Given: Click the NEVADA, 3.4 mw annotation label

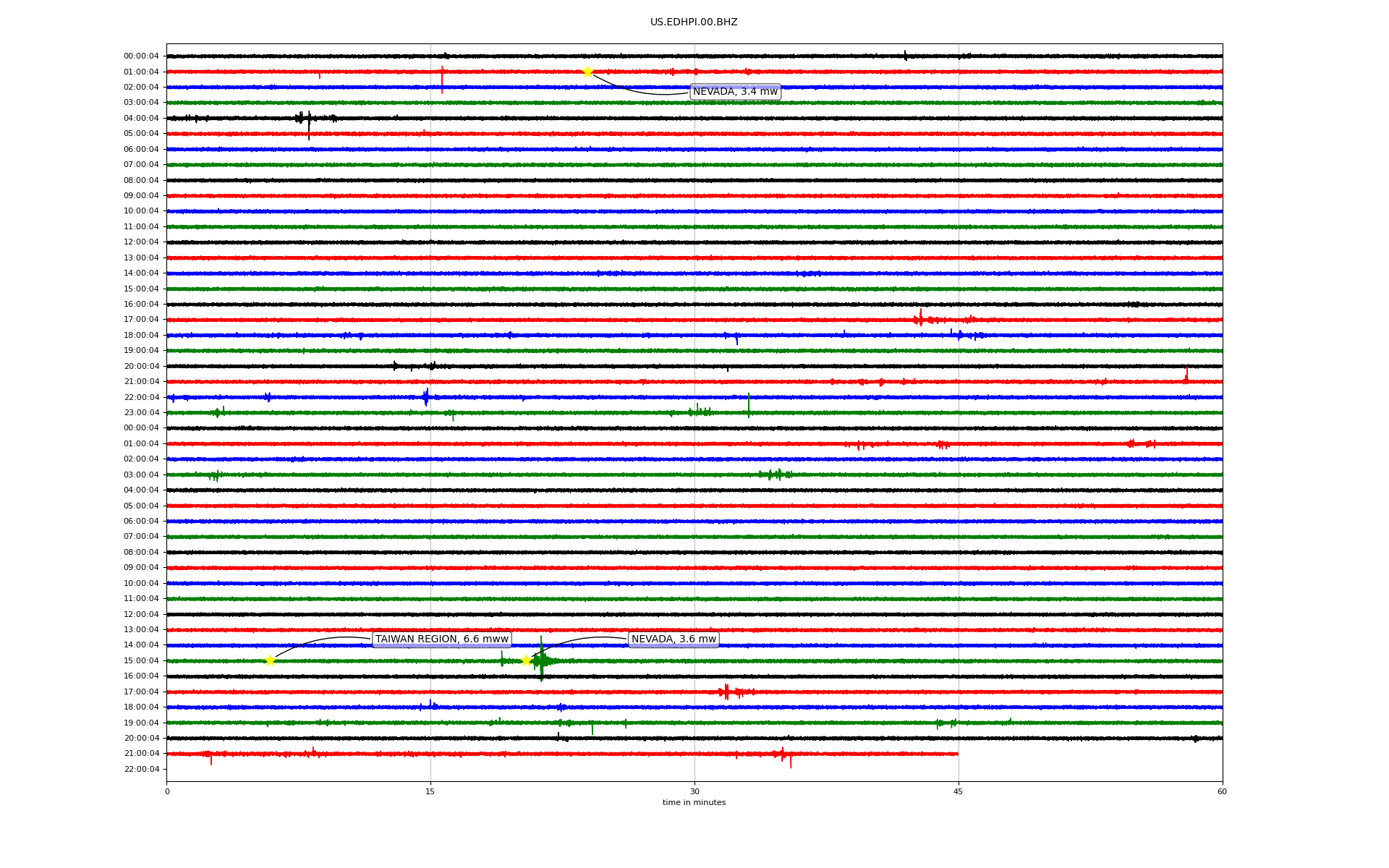Looking at the screenshot, I should click(735, 92).
